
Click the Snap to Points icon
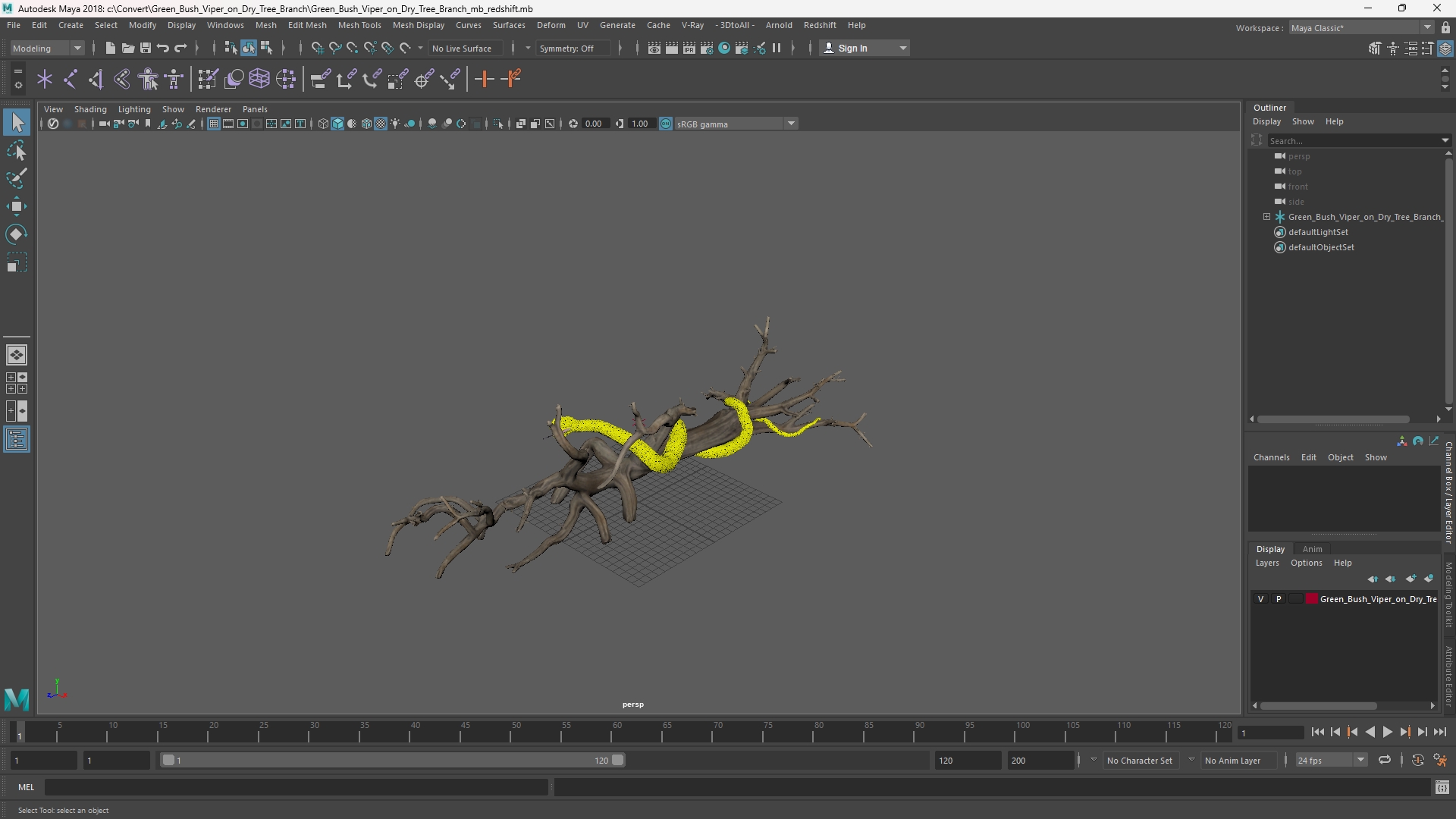[x=352, y=48]
